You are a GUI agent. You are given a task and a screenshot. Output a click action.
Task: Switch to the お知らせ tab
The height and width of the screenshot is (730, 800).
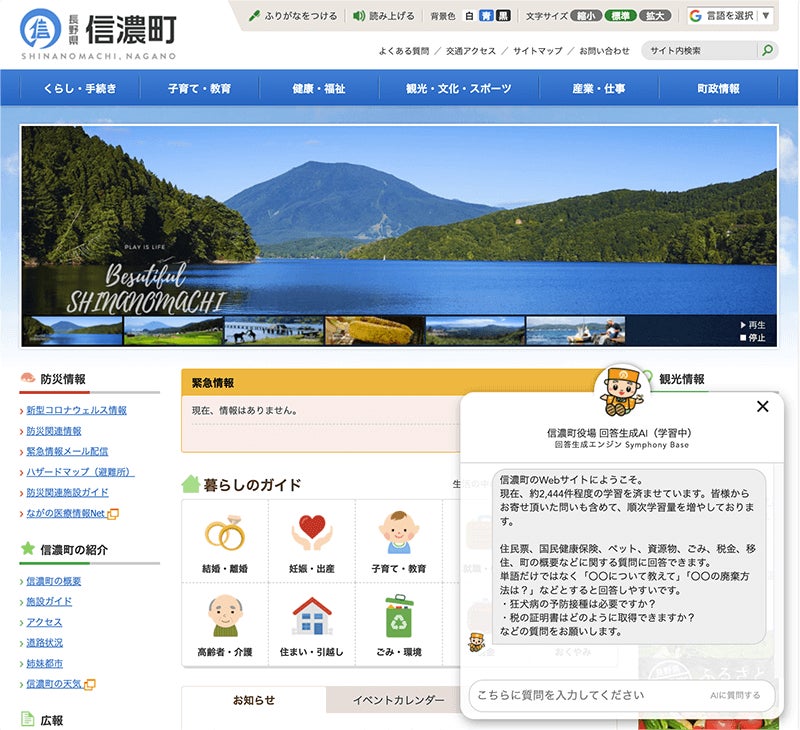(254, 700)
